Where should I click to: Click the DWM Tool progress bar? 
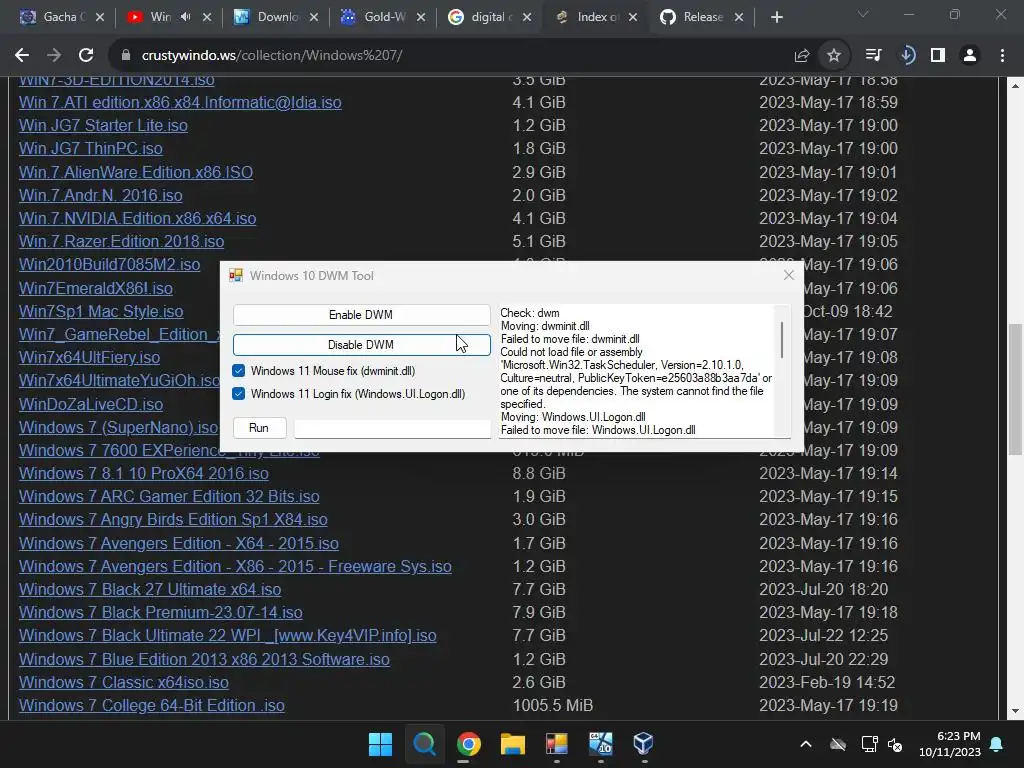[392, 428]
